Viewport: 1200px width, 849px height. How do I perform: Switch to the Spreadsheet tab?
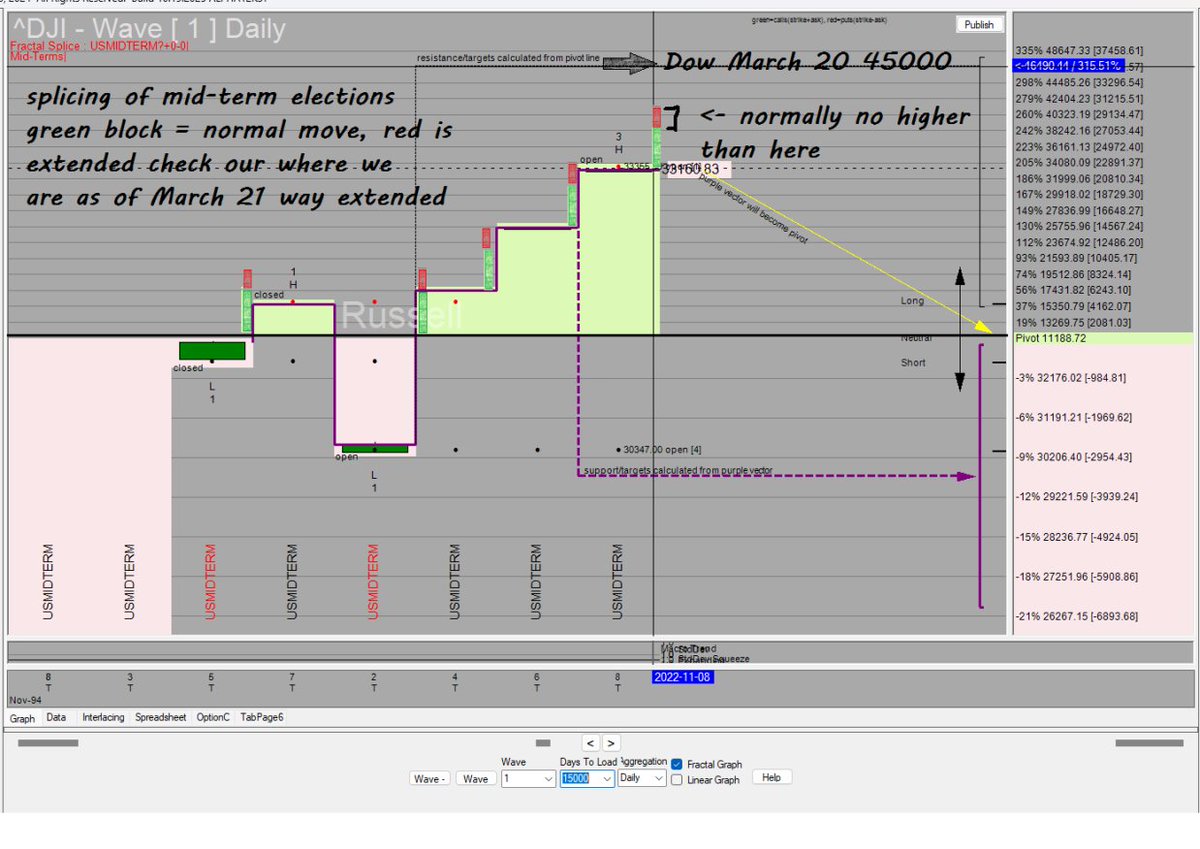160,717
